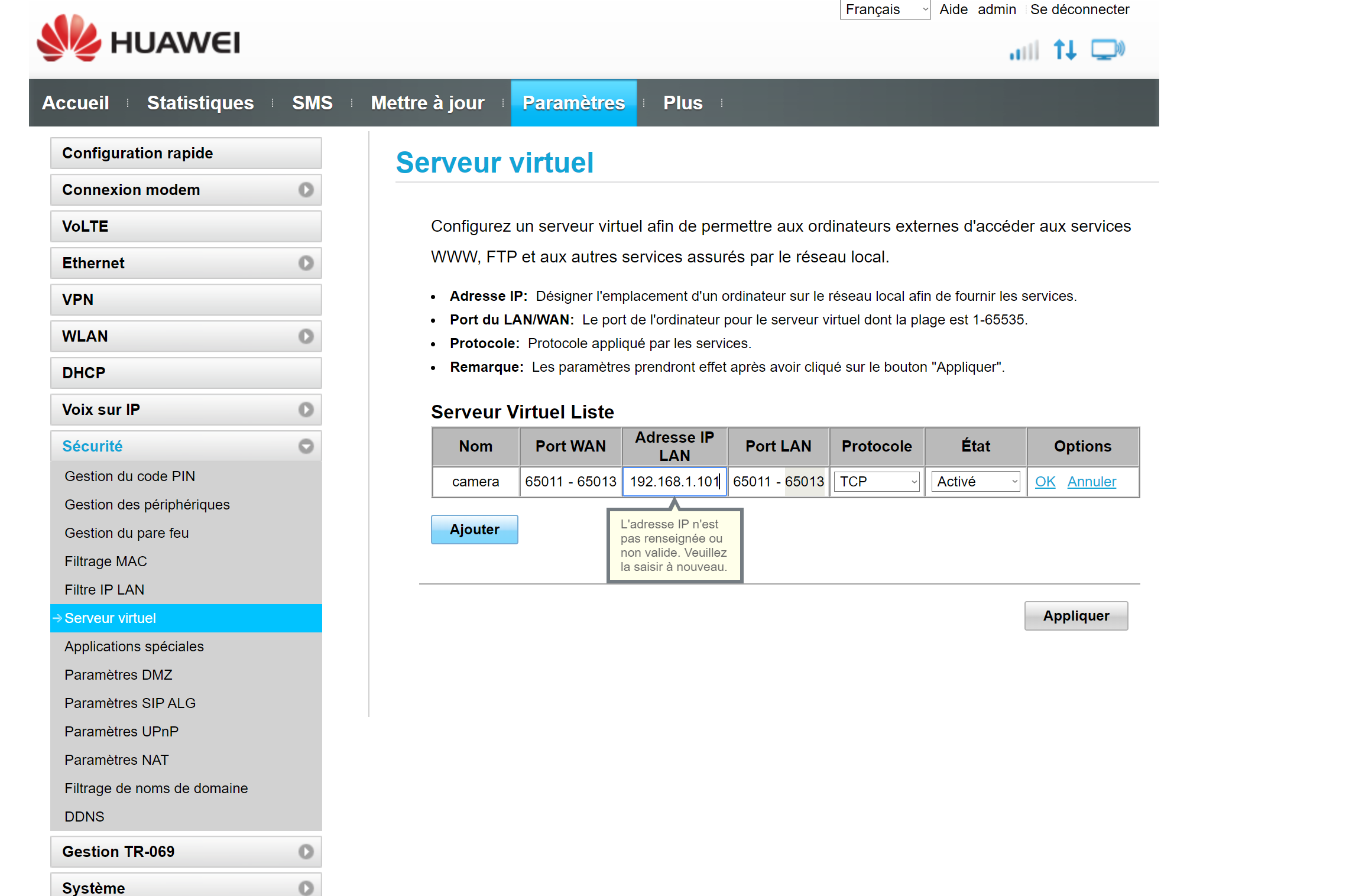
Task: Expand the Gestion TR-069 section
Action: [x=306, y=852]
